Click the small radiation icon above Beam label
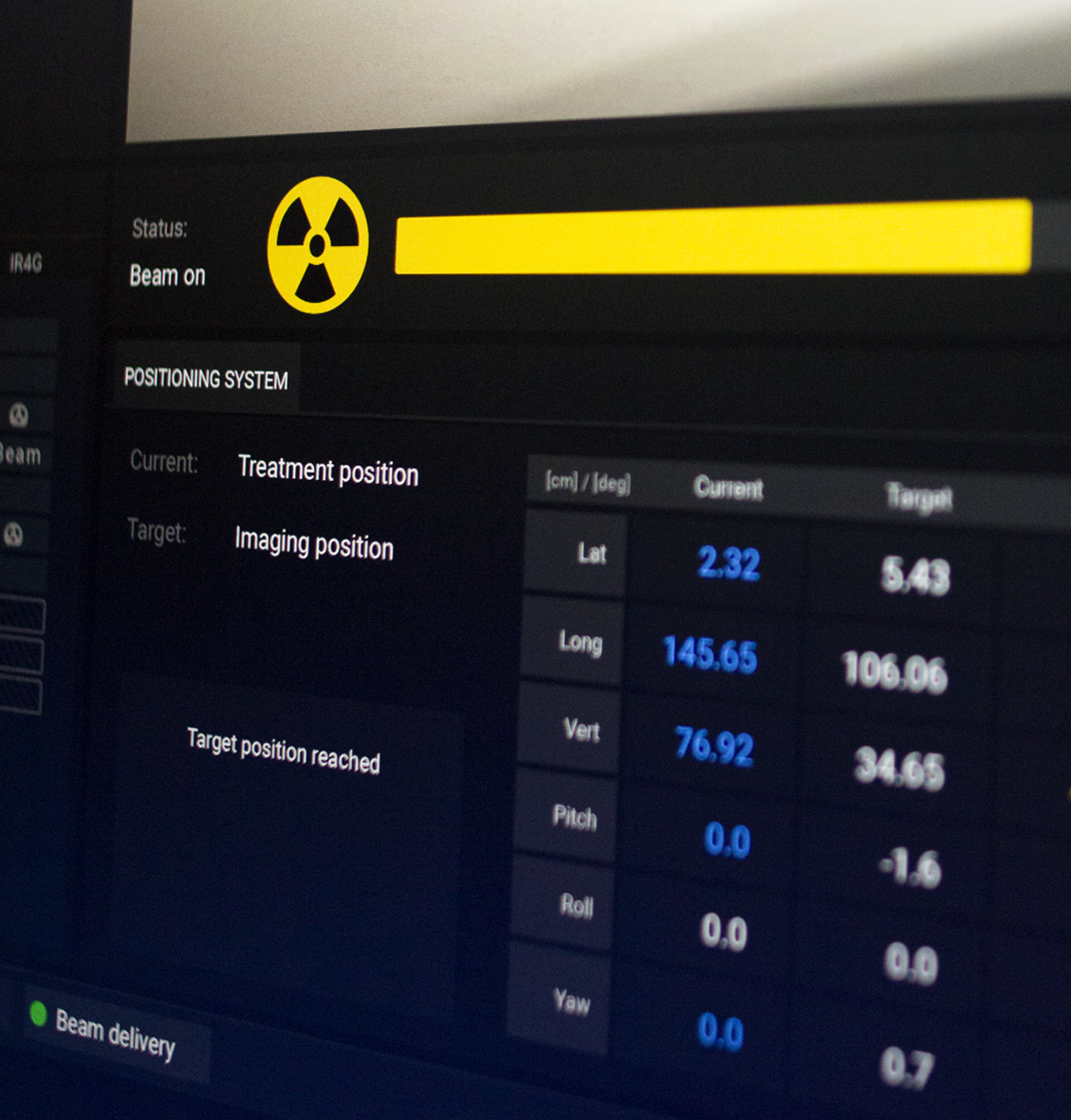 (x=19, y=415)
